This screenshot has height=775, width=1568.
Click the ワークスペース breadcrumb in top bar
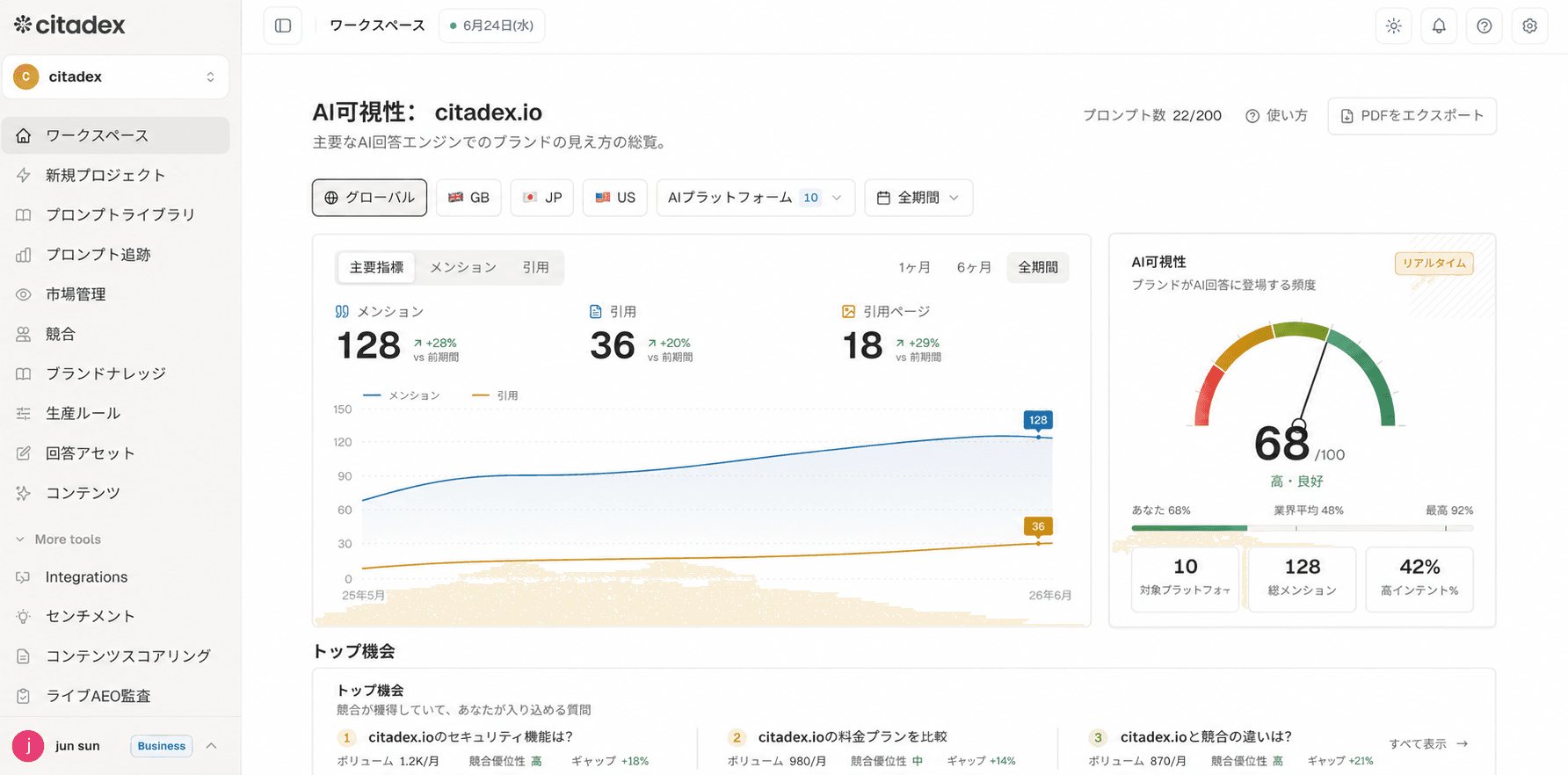point(377,25)
